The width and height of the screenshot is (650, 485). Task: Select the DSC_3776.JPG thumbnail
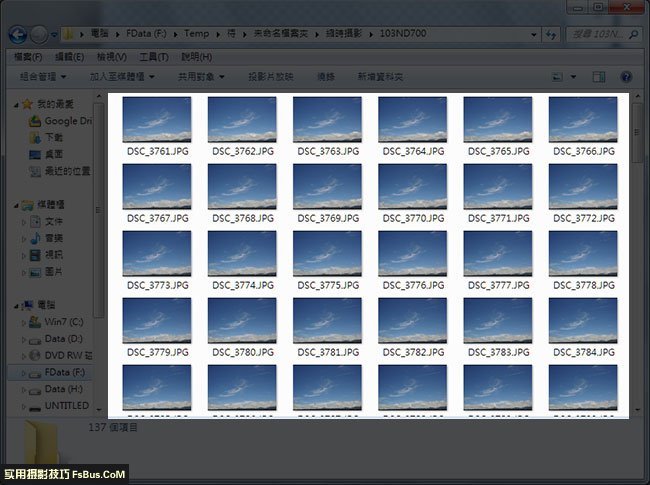click(413, 254)
